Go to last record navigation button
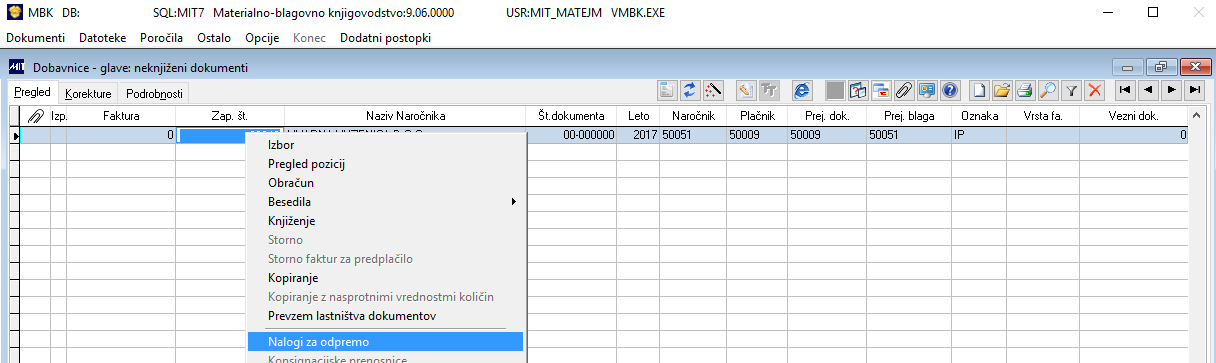 [1194, 90]
